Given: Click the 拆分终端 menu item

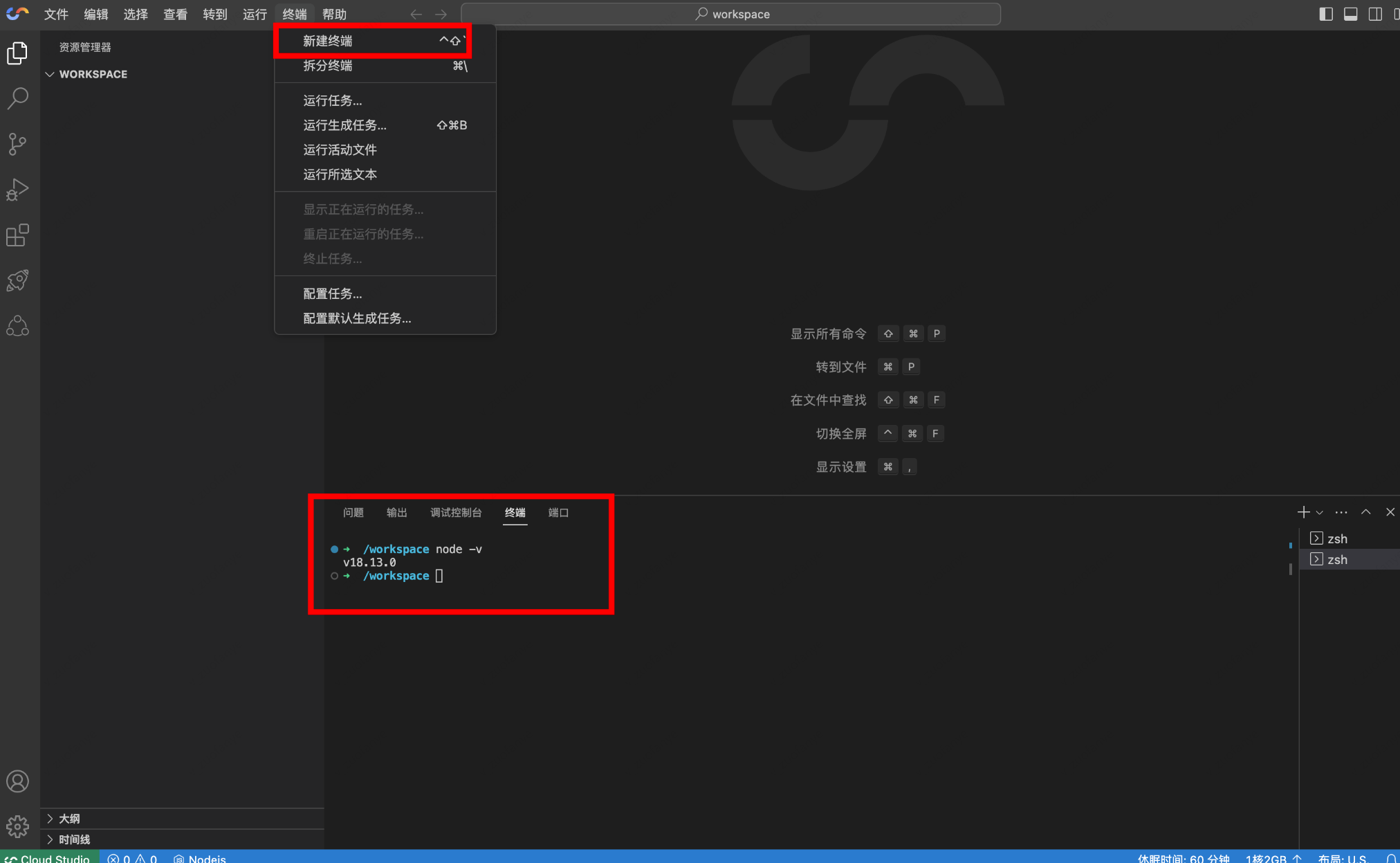Looking at the screenshot, I should [328, 66].
